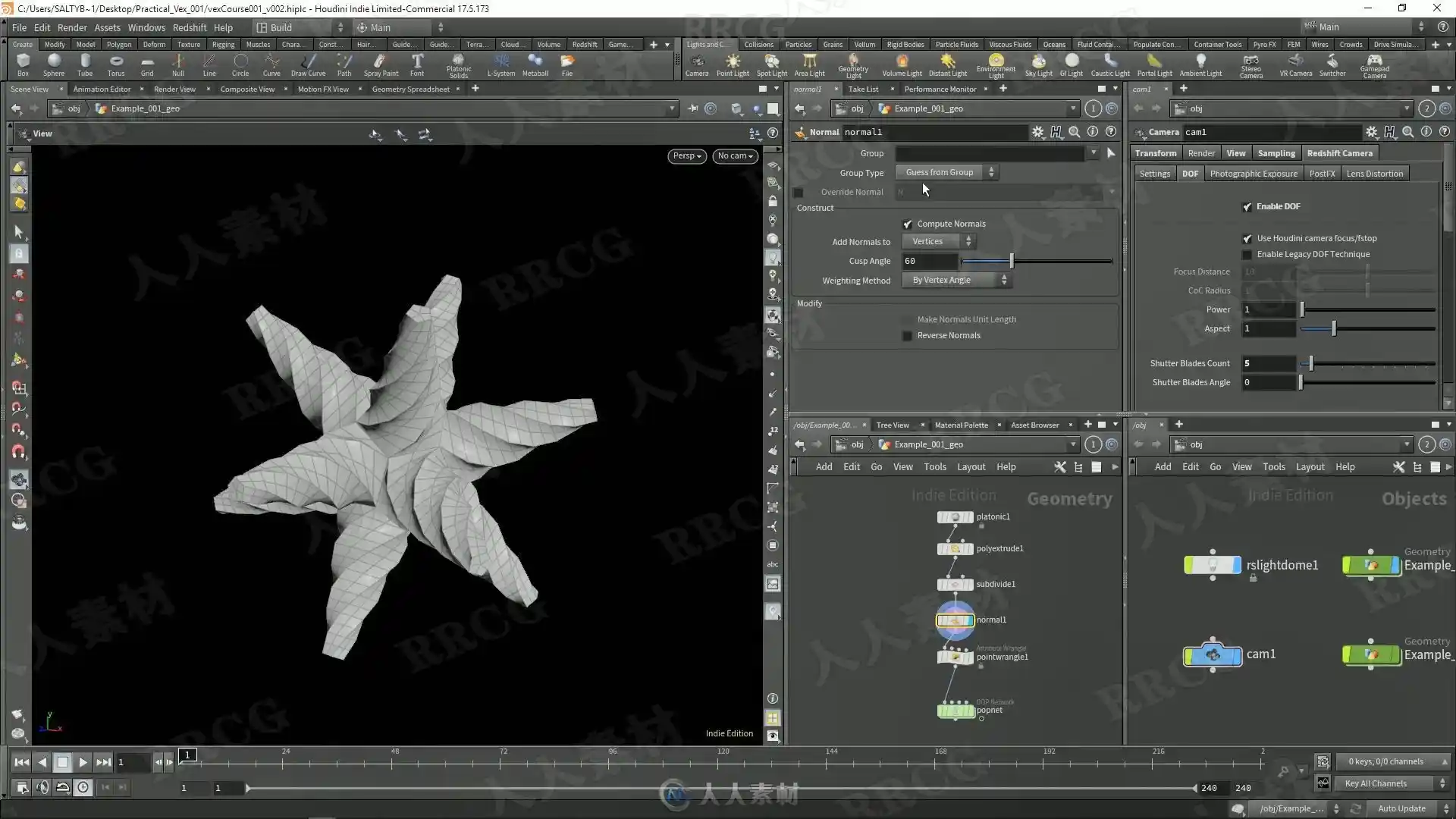This screenshot has height=819, width=1456.
Task: Disable the Enable DOF checkbox
Action: click(1247, 206)
